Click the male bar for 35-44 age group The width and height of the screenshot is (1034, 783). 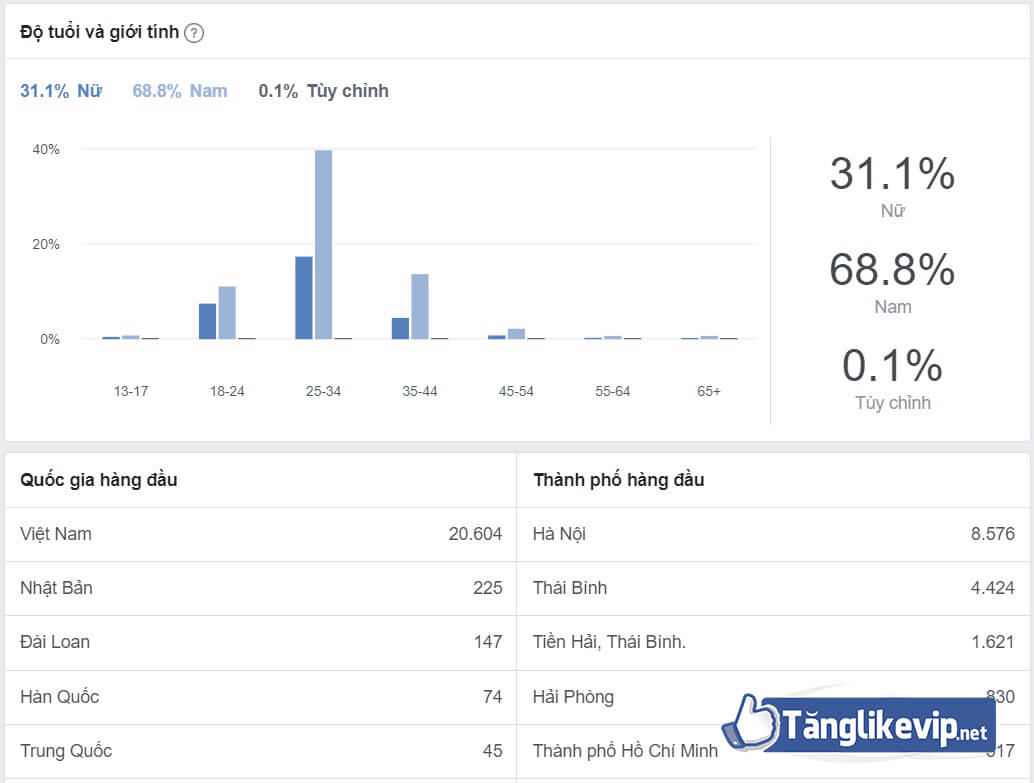[420, 307]
